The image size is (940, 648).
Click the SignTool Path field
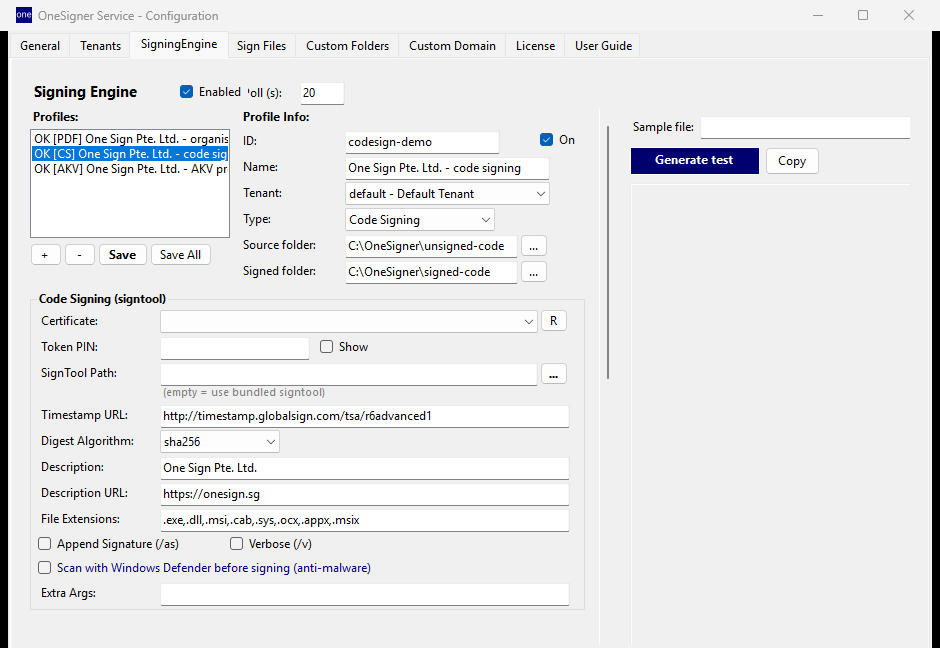[x=348, y=374]
